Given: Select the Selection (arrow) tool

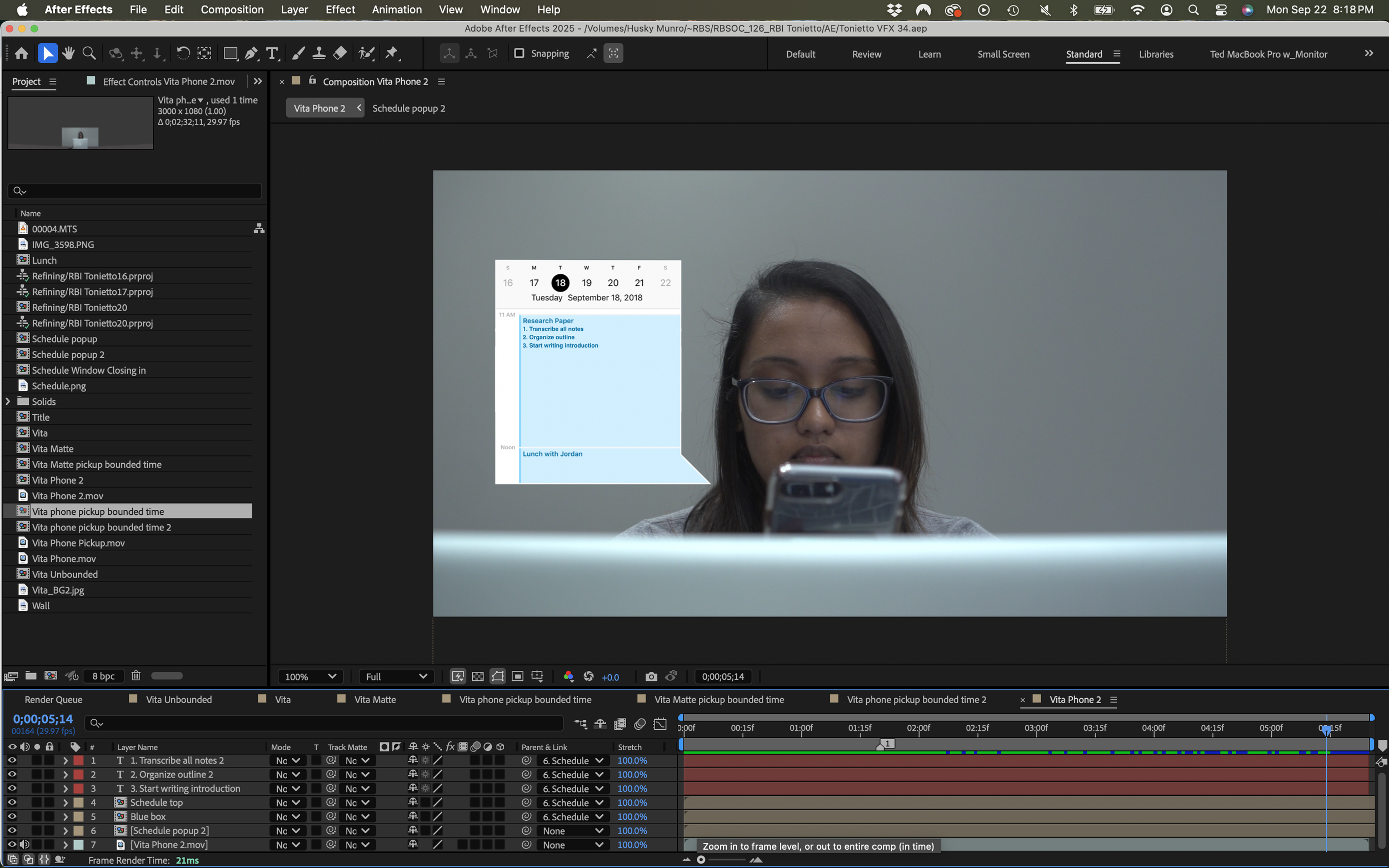Looking at the screenshot, I should click(48, 53).
